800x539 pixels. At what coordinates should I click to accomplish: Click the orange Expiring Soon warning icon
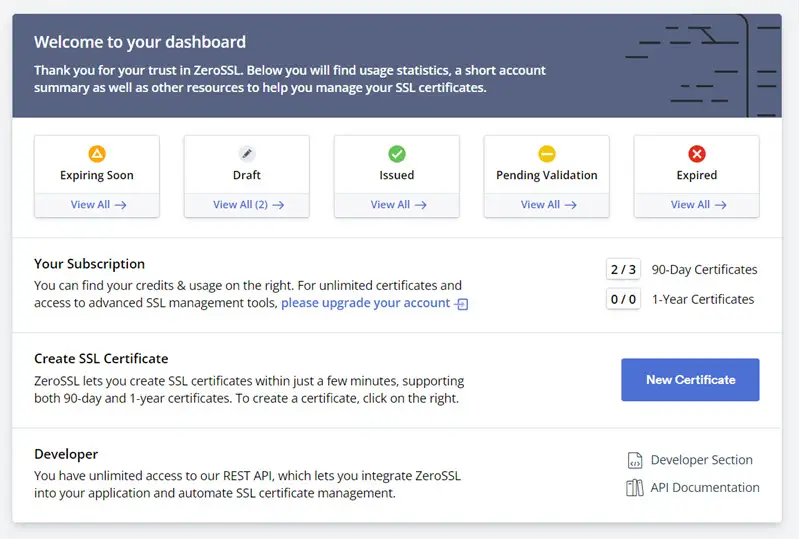pyautogui.click(x=97, y=154)
